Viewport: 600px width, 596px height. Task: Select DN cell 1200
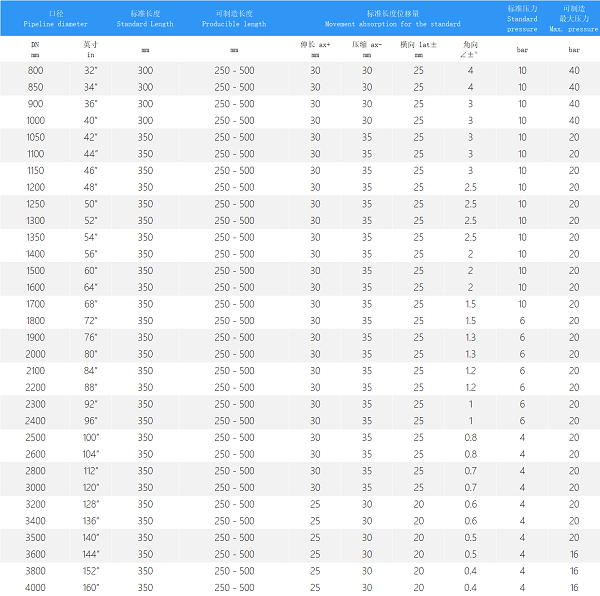point(35,187)
